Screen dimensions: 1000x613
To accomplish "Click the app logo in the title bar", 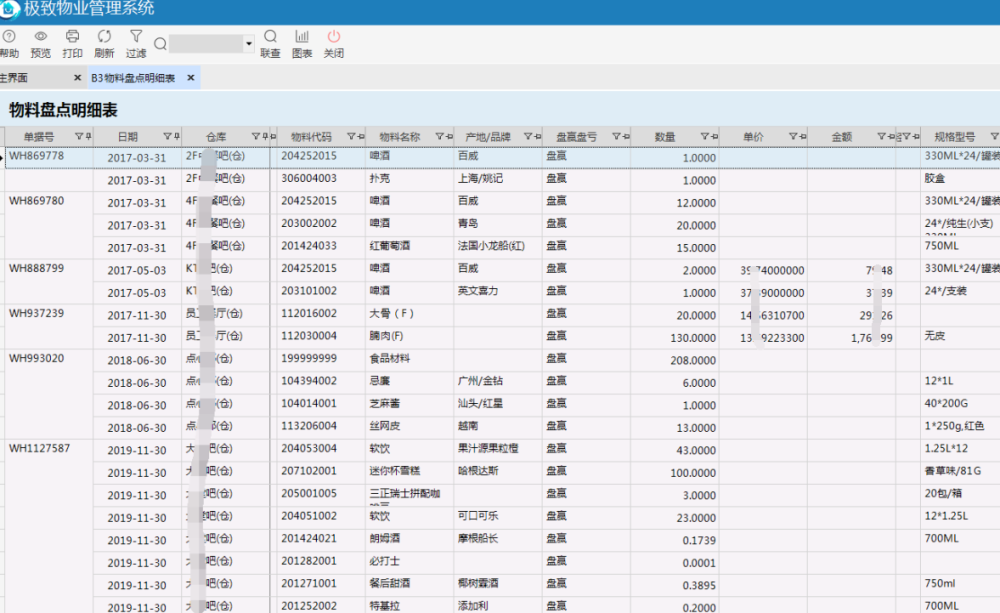I will click(10, 9).
